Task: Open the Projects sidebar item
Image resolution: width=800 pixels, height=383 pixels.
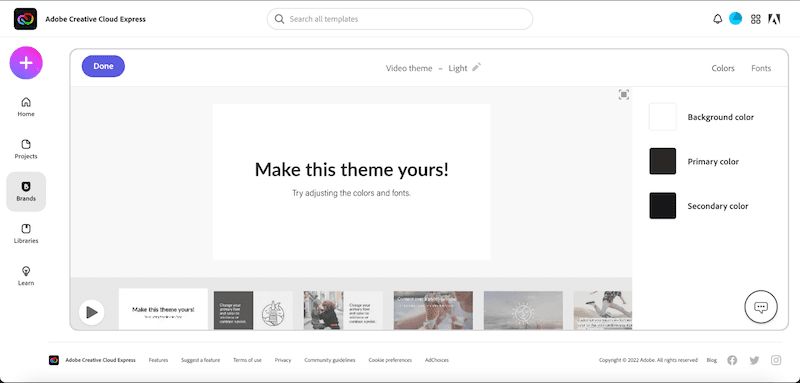Action: pyautogui.click(x=26, y=149)
